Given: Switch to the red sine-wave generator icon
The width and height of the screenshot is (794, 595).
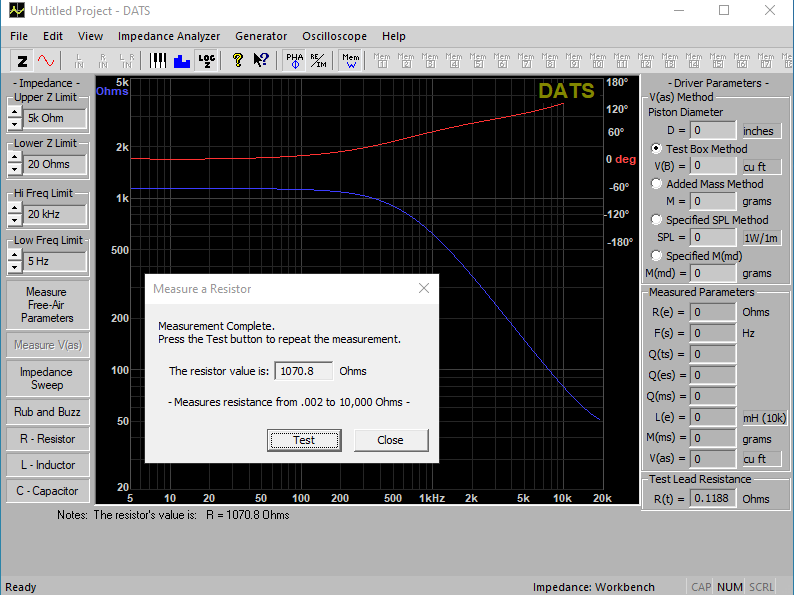Looking at the screenshot, I should point(46,61).
